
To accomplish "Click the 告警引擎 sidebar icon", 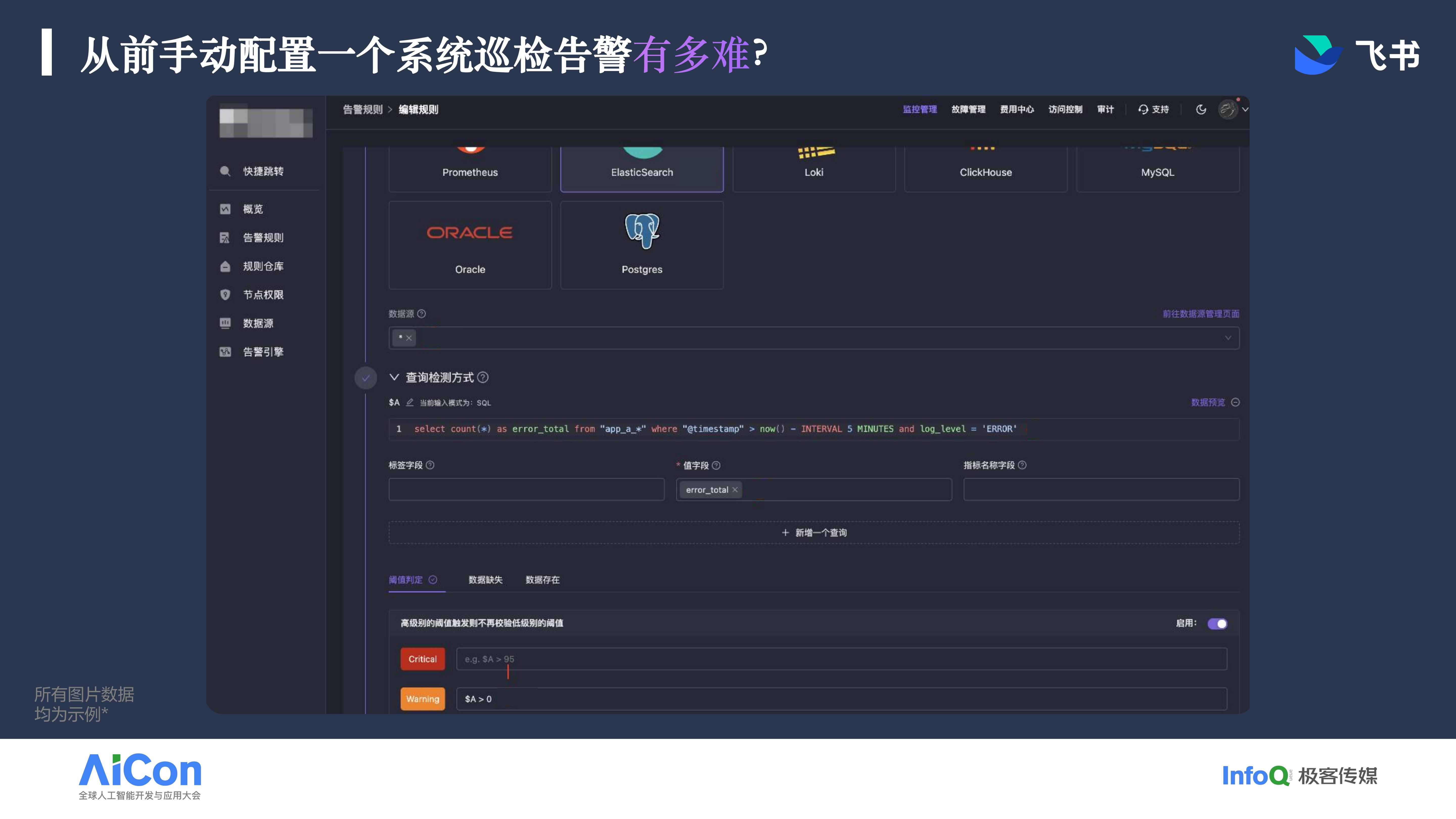I will 225,352.
